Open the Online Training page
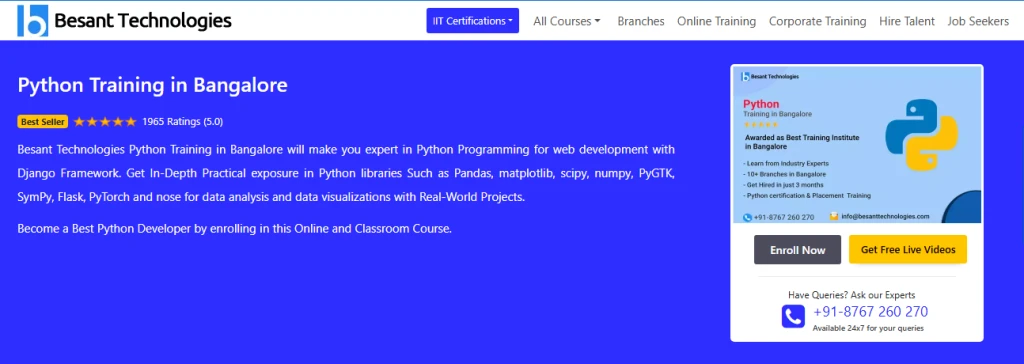The image size is (1024, 364). 716,22
